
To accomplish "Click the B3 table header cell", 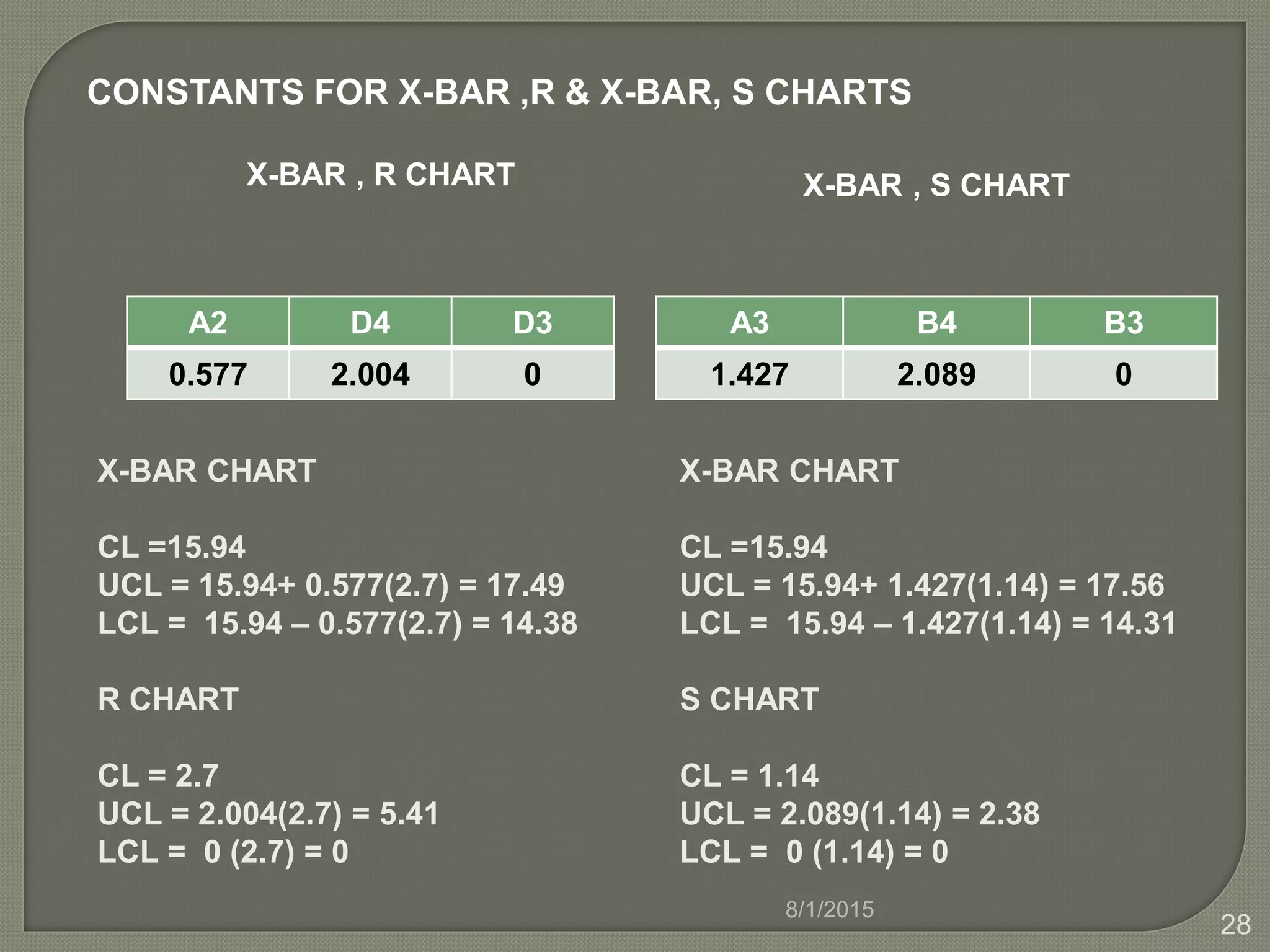I will pos(1123,322).
